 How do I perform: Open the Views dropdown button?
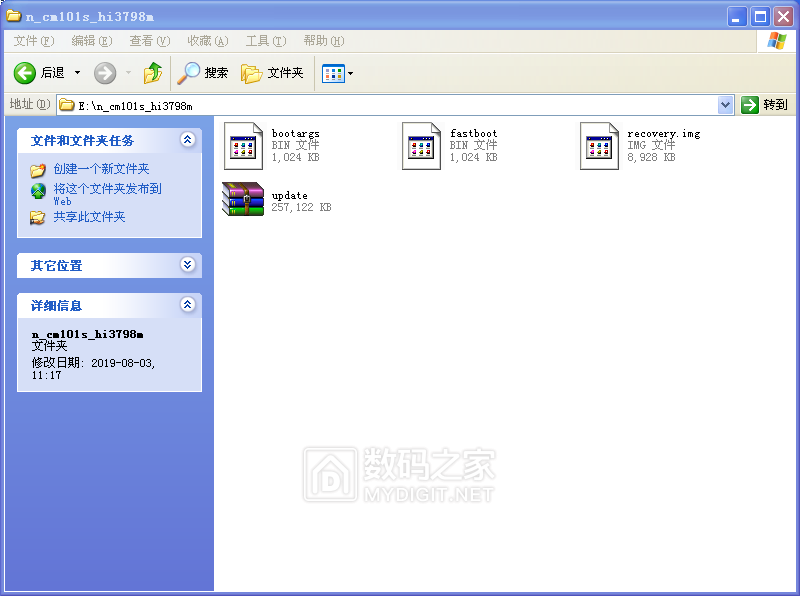tap(337, 73)
